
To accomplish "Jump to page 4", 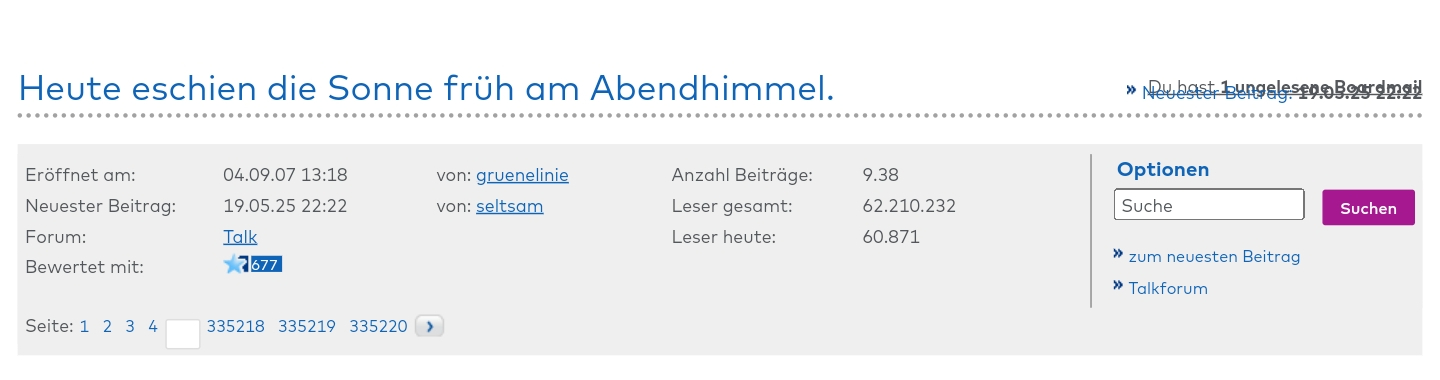I will tap(153, 326).
